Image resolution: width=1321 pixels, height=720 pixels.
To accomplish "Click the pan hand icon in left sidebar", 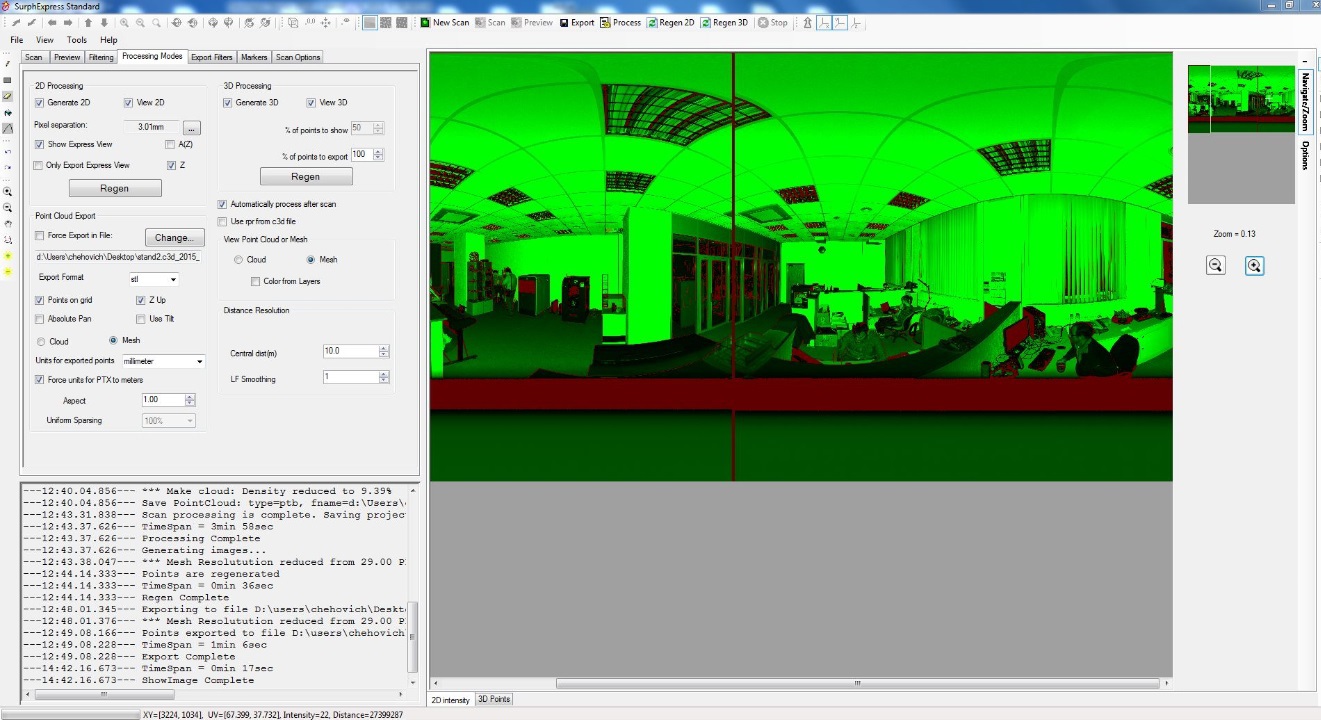I will (x=8, y=223).
